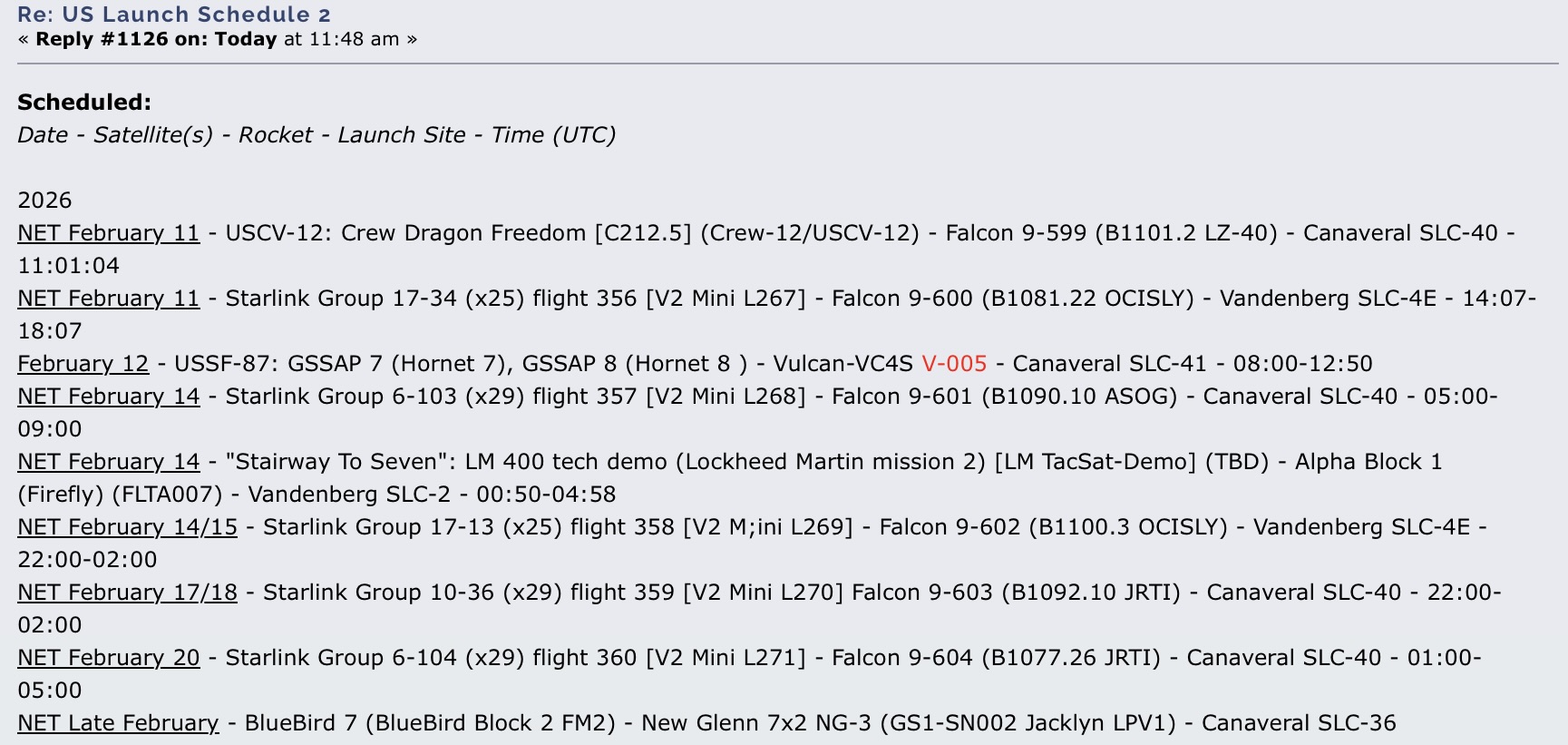Image resolution: width=1568 pixels, height=745 pixels.
Task: Click NET February 14 date for Stairway To Seven
Action: coord(108,462)
